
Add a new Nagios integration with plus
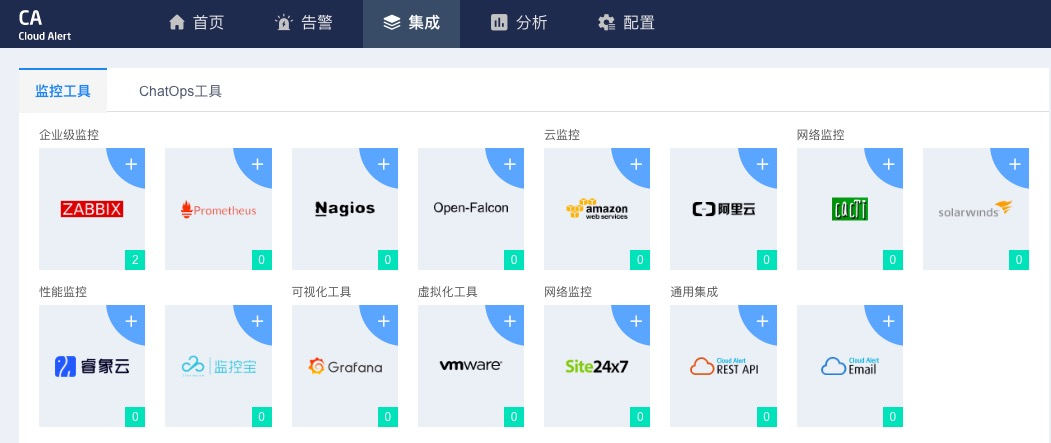click(x=383, y=164)
